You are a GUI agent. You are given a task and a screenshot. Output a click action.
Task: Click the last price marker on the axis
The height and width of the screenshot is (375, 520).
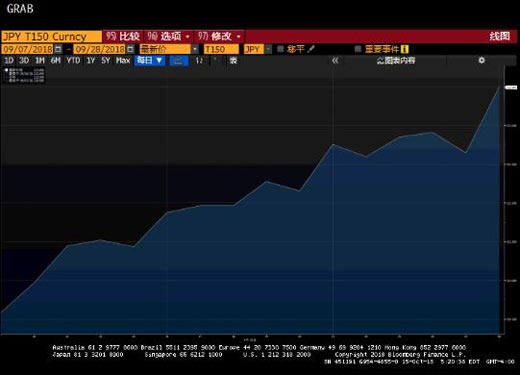[x=511, y=87]
